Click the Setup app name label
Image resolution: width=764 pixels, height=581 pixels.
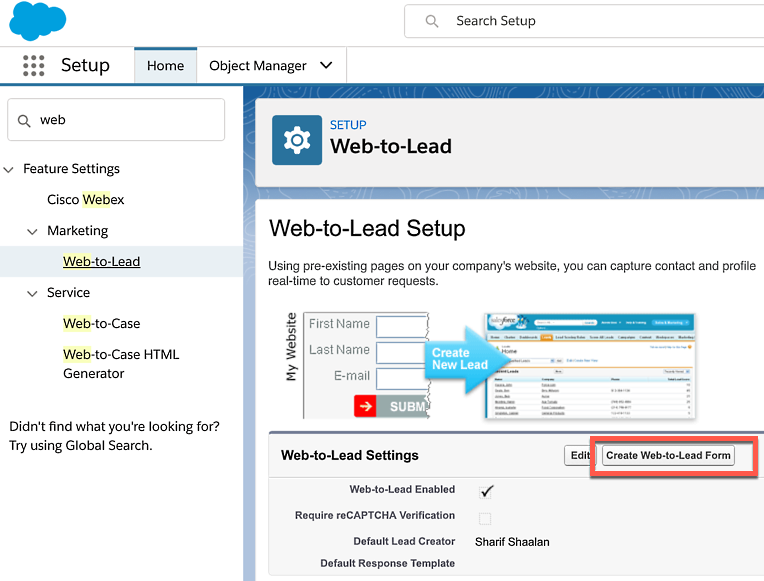click(85, 65)
